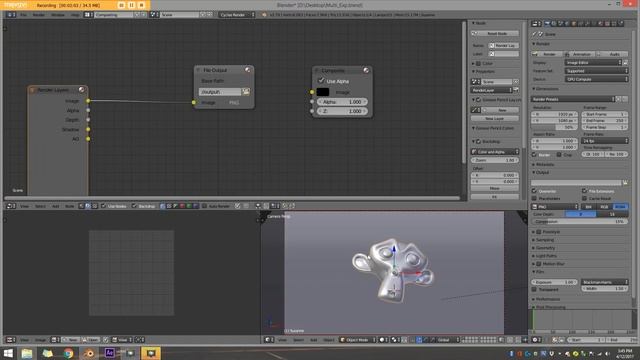Click the Render Layers node's preview toggle icon
The height and width of the screenshot is (360, 640).
pyautogui.click(x=82, y=90)
